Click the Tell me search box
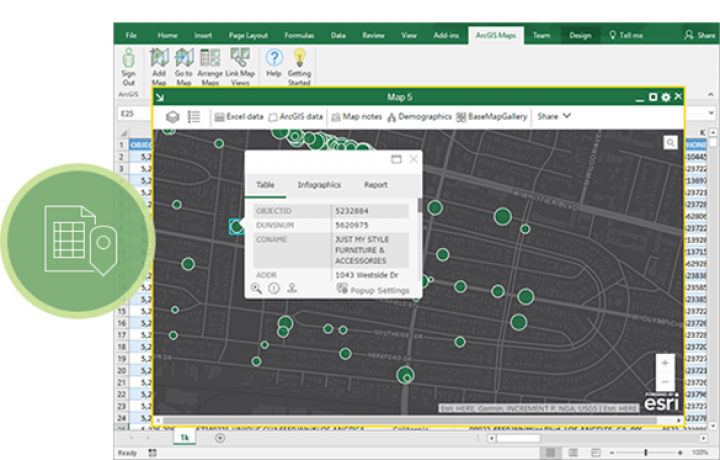This screenshot has height=460, width=720. pyautogui.click(x=626, y=35)
